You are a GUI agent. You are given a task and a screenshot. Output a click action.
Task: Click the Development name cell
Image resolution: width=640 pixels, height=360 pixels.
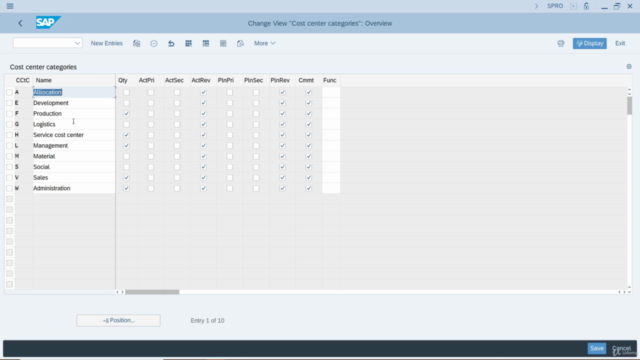pyautogui.click(x=74, y=103)
